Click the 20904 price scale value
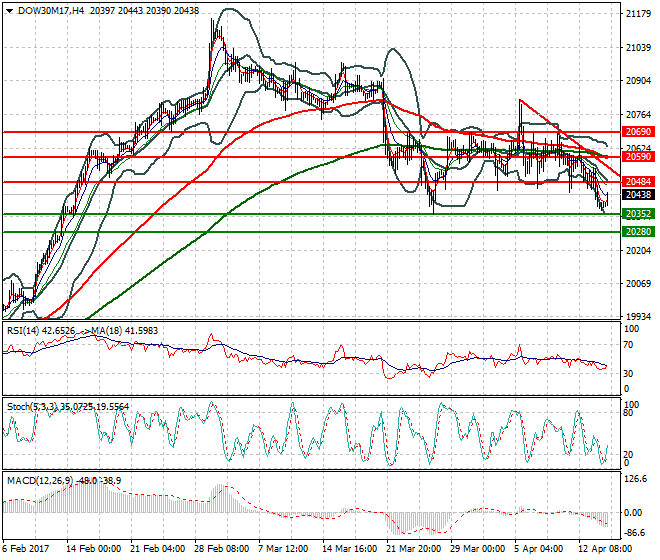This screenshot has width=660, height=560. click(x=638, y=81)
